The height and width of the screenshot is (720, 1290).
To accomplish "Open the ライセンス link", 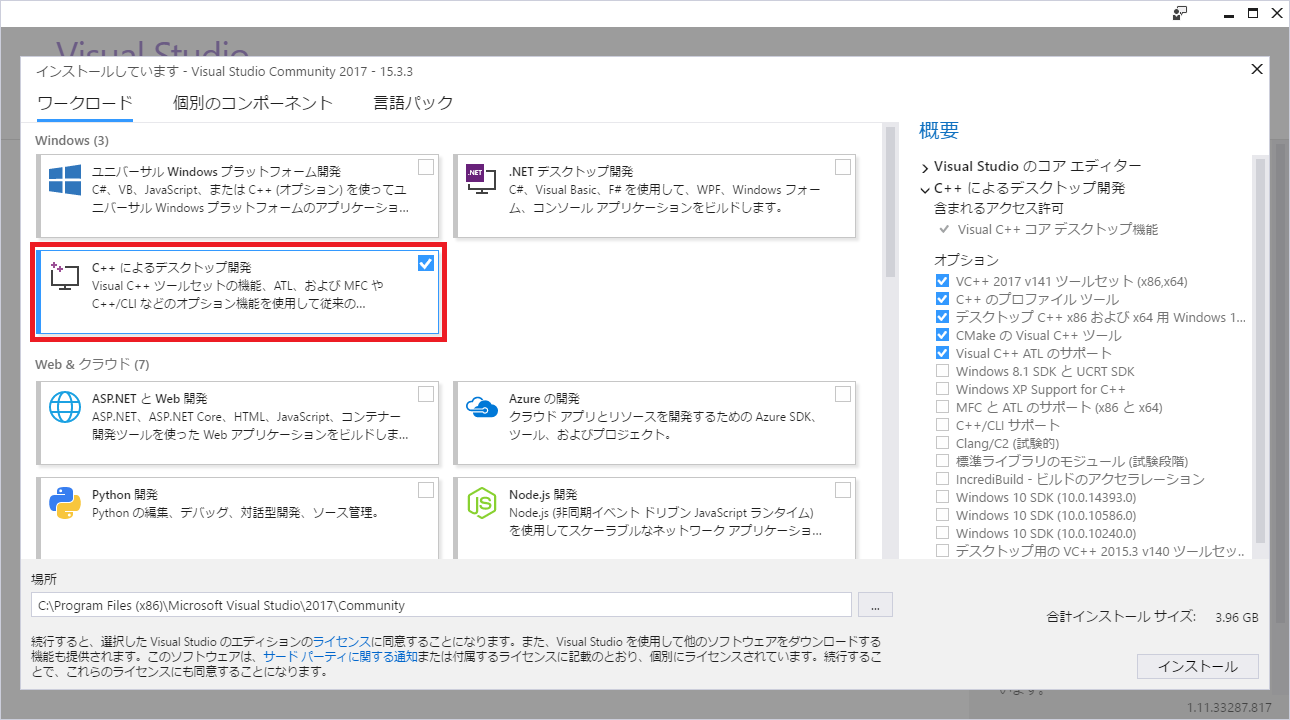I will (x=342, y=641).
